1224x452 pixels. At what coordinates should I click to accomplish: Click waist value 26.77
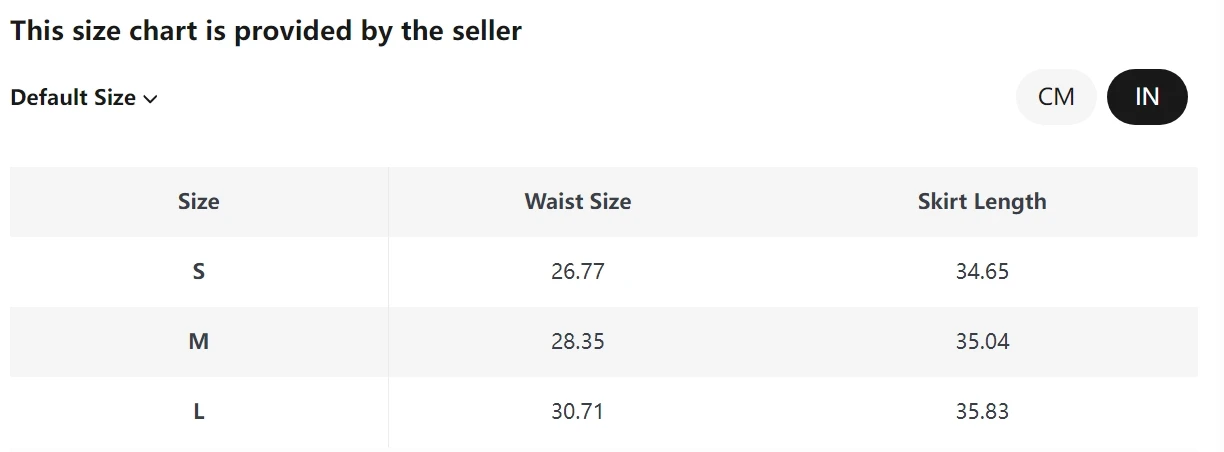(578, 271)
